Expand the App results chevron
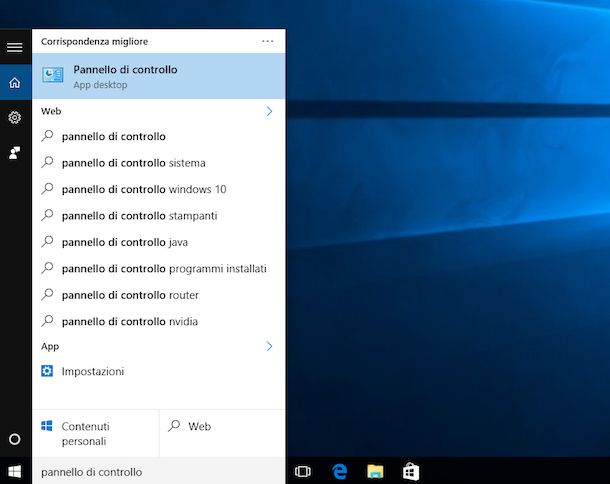This screenshot has height=484, width=610. tap(269, 346)
